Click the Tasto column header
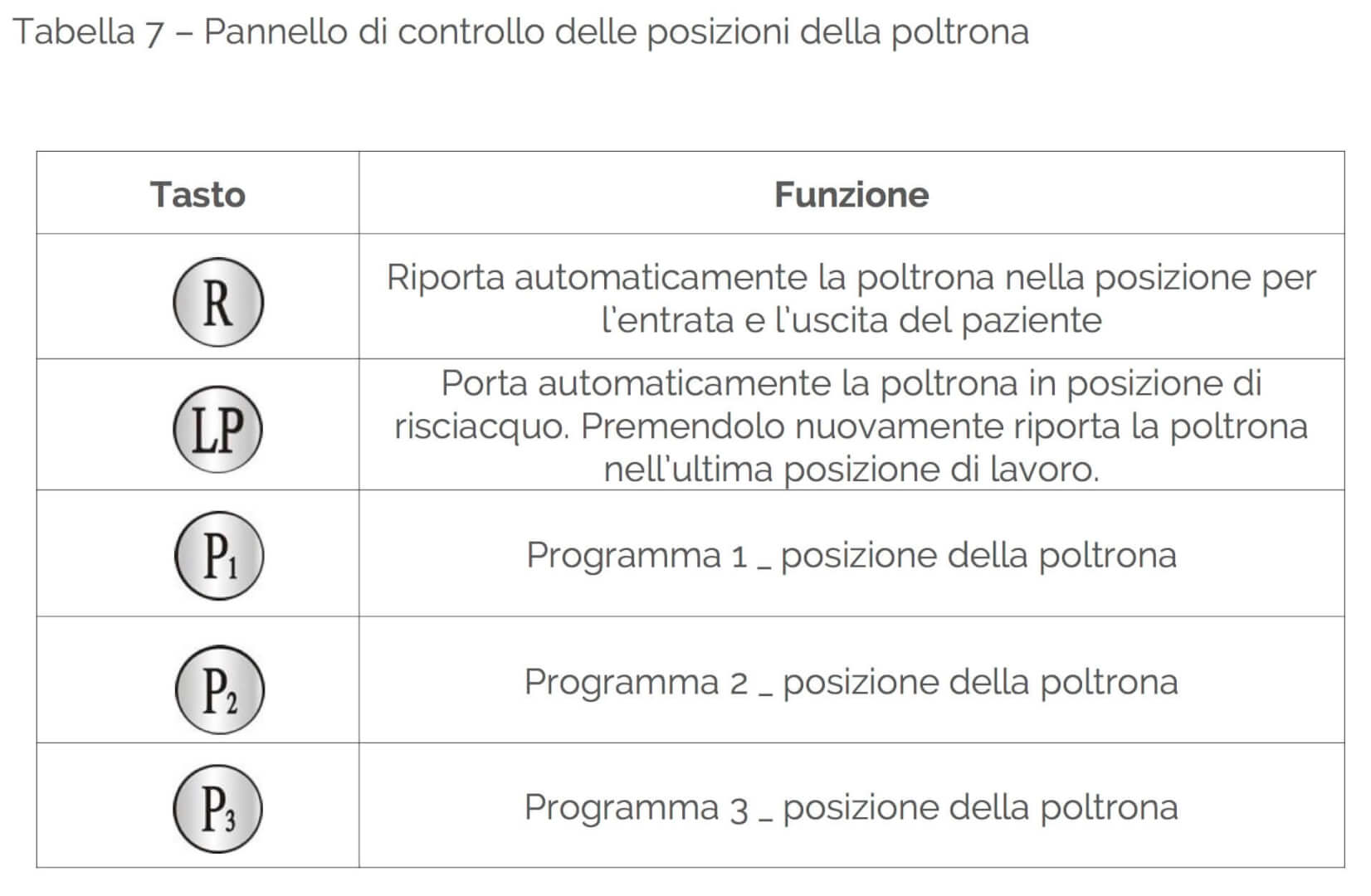 click(198, 195)
